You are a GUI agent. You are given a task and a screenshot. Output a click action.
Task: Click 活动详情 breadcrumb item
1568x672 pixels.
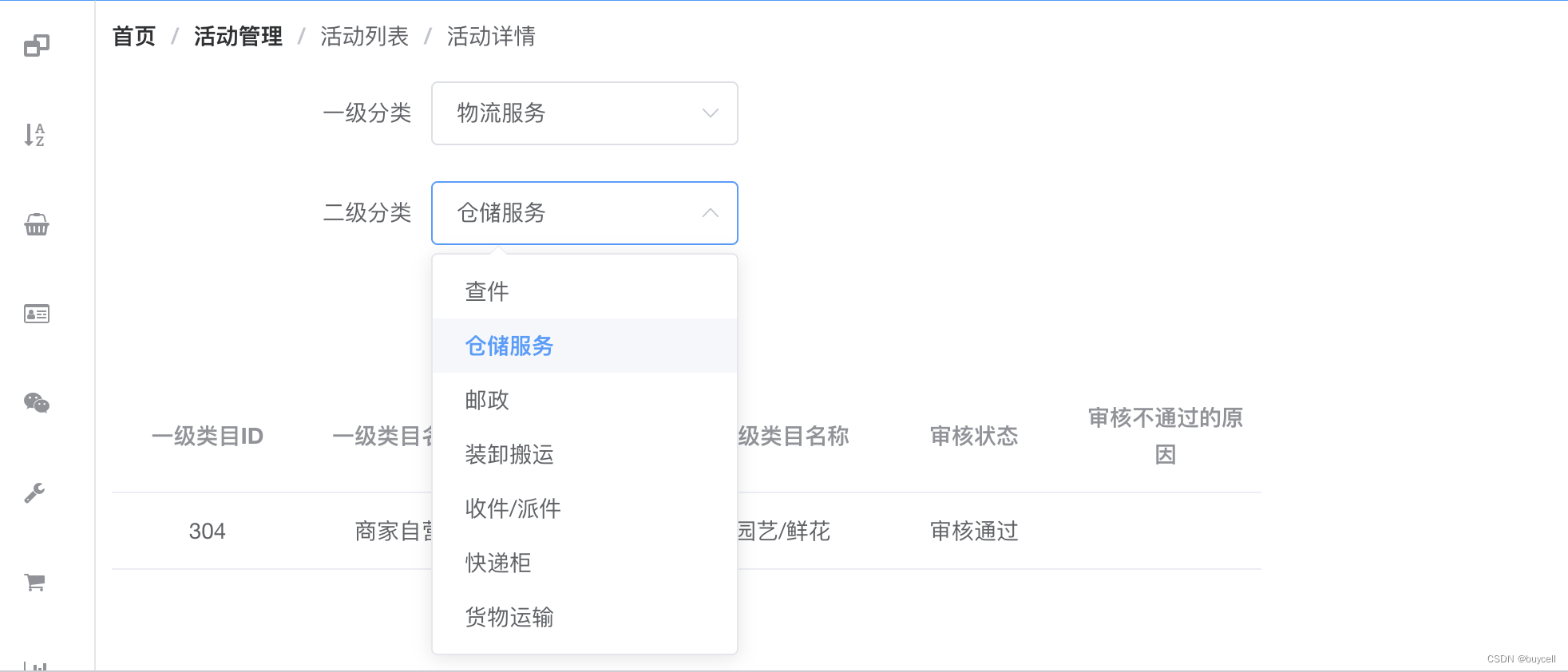[491, 37]
